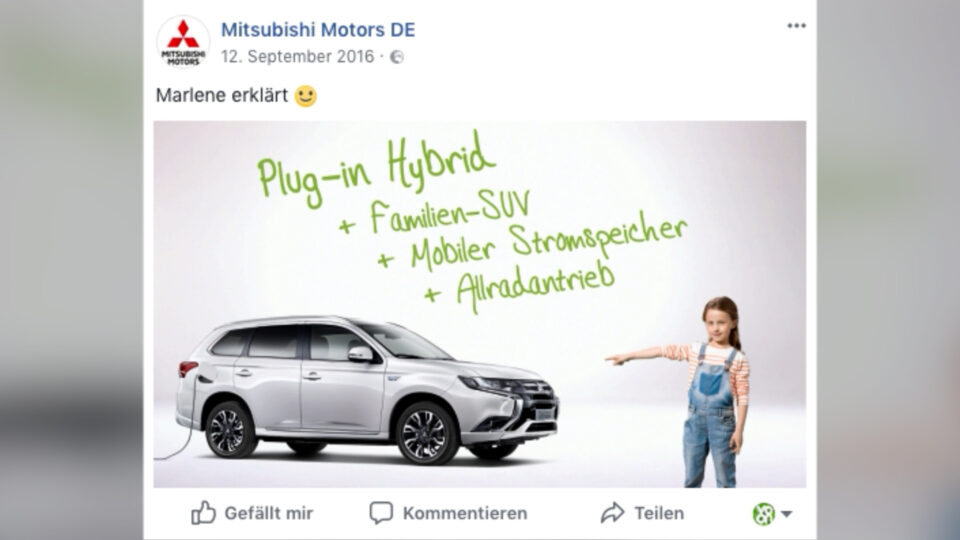Click the Marlene erklärt post text
Viewport: 960px width, 540px height.
pos(222,96)
